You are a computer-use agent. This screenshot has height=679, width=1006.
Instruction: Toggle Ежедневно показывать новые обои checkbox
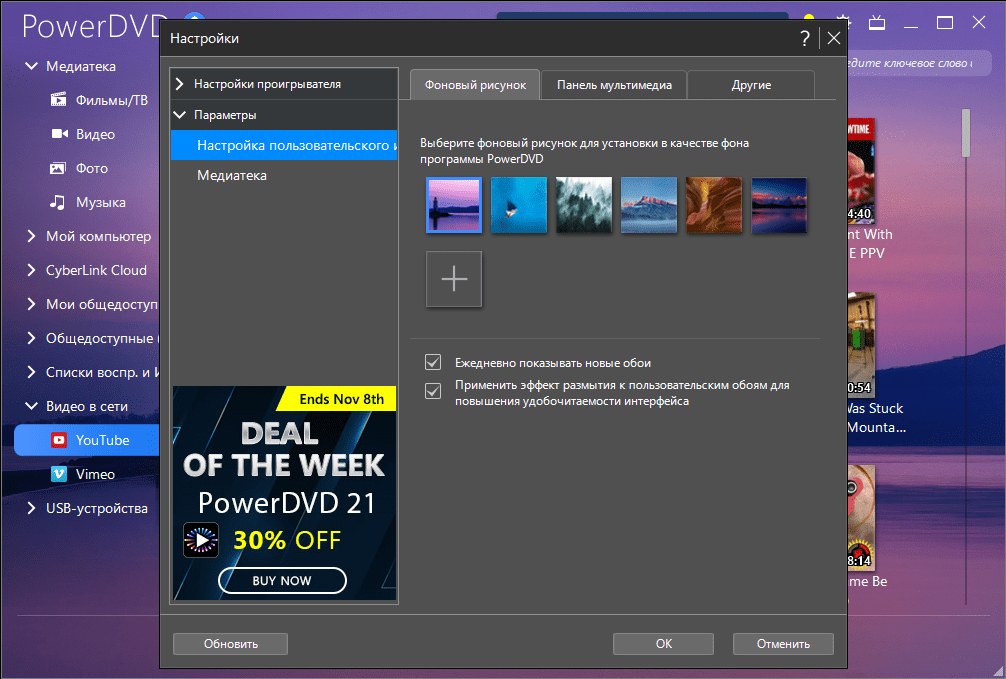pyautogui.click(x=433, y=362)
